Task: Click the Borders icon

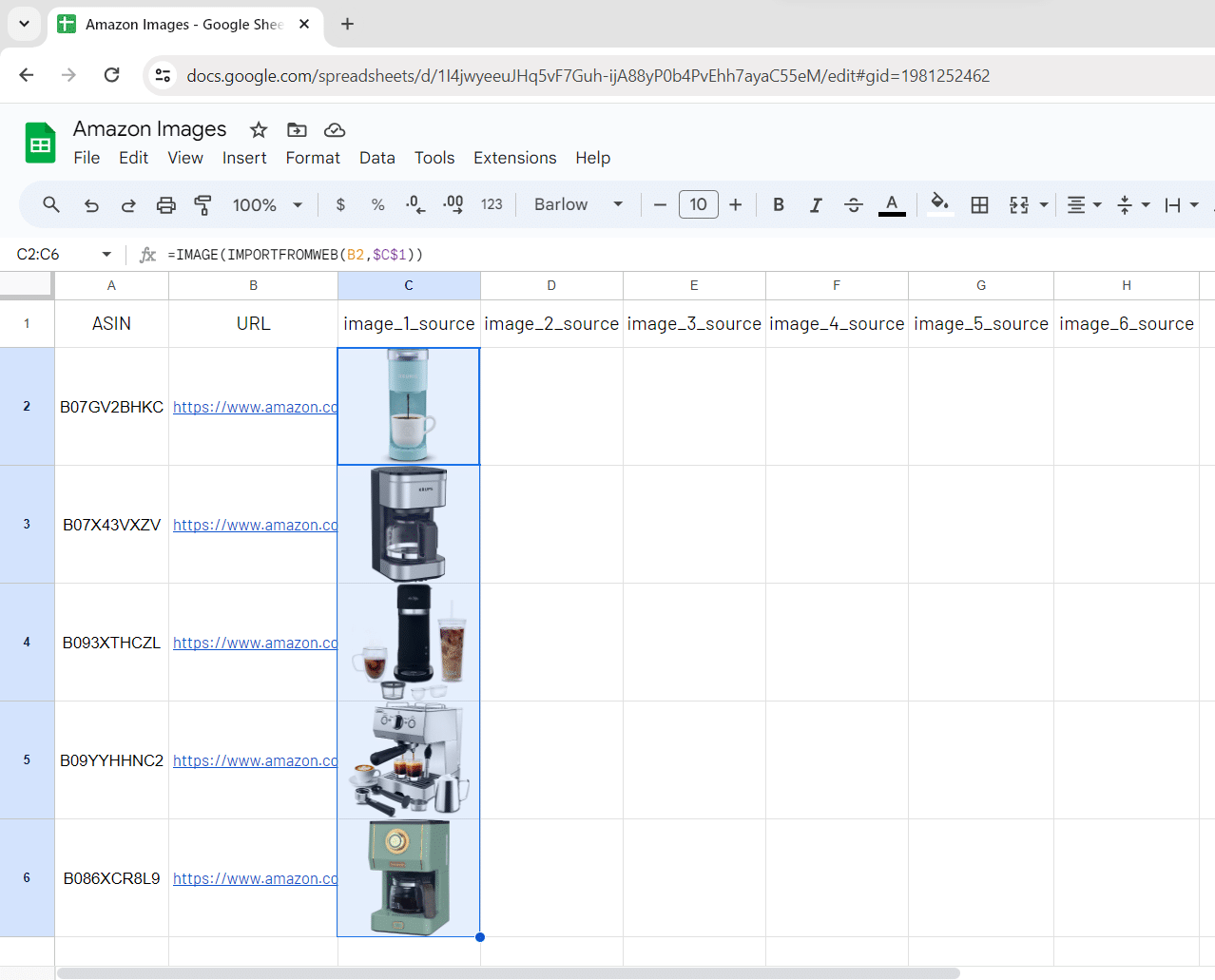Action: (979, 204)
